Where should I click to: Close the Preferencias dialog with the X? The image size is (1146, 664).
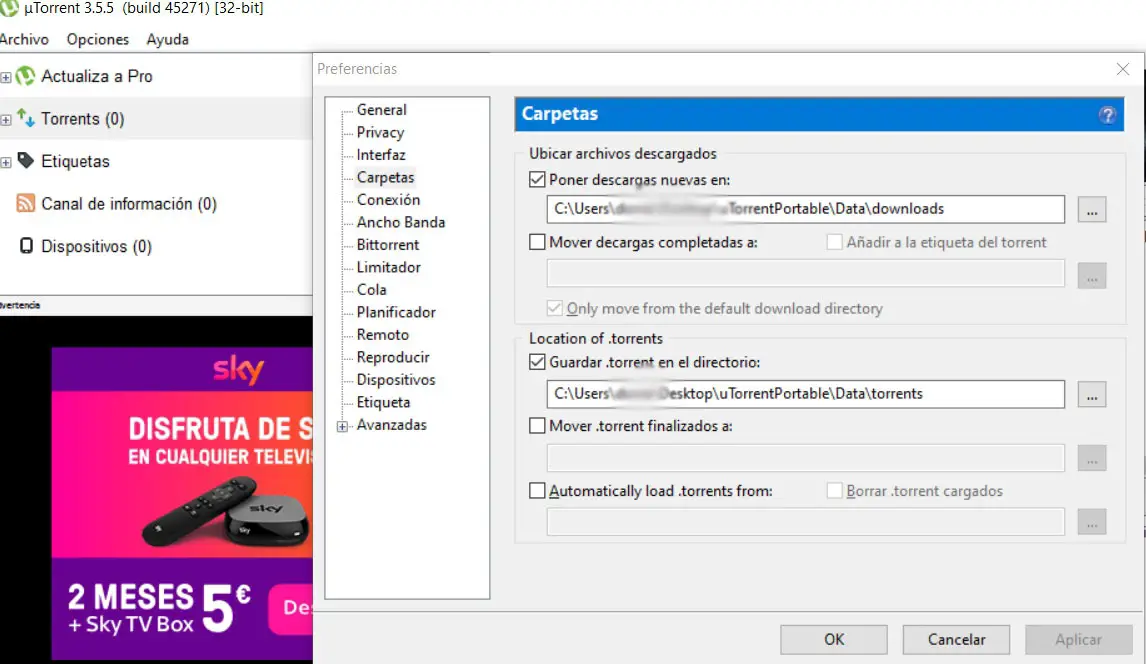point(1123,69)
